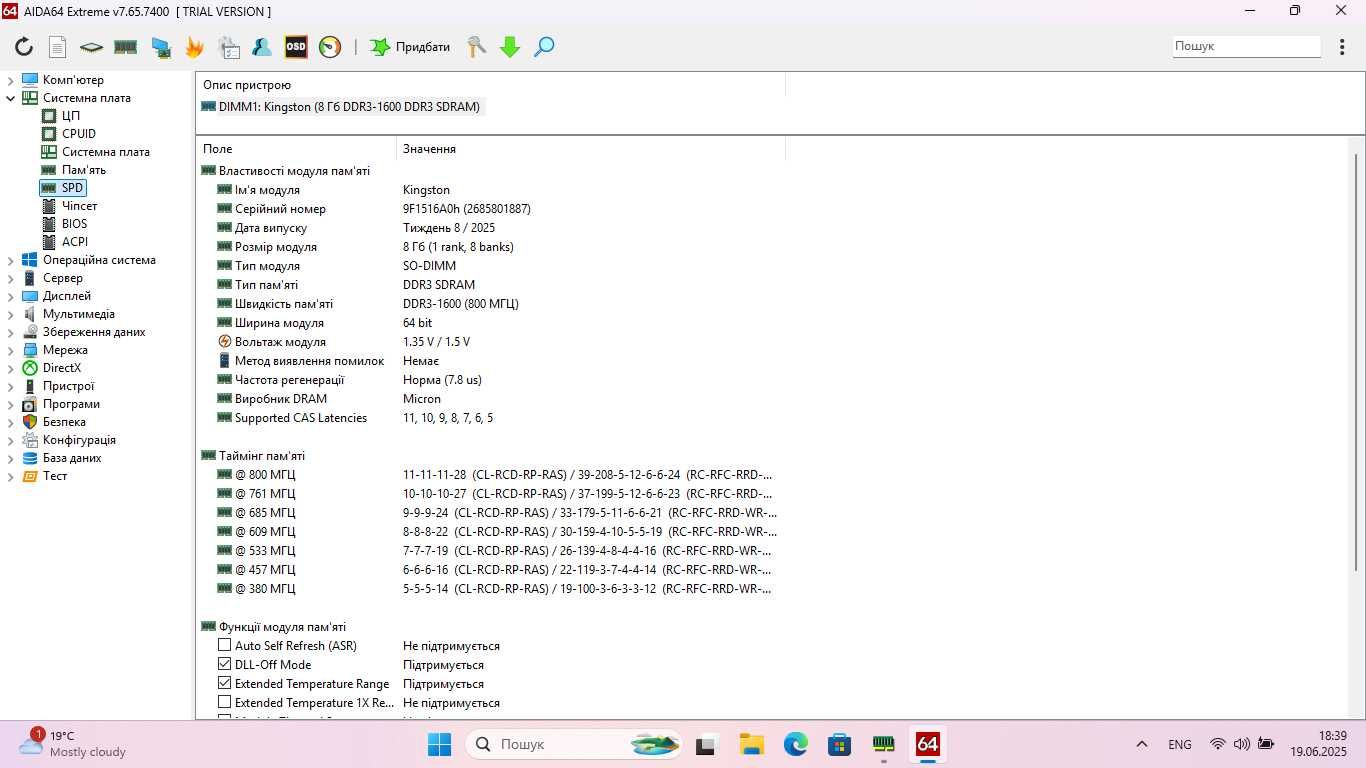Open Microsoft Edge from the taskbar
The image size is (1366, 768).
[796, 744]
